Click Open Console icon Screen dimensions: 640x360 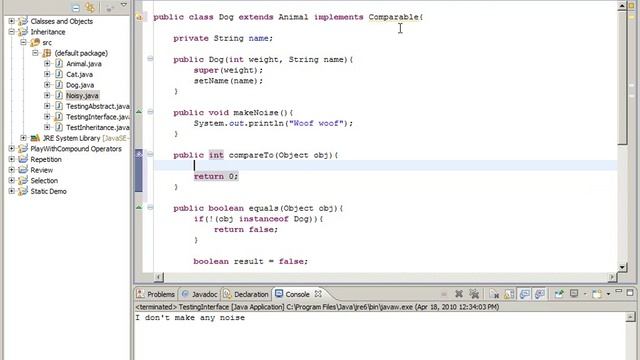point(597,294)
